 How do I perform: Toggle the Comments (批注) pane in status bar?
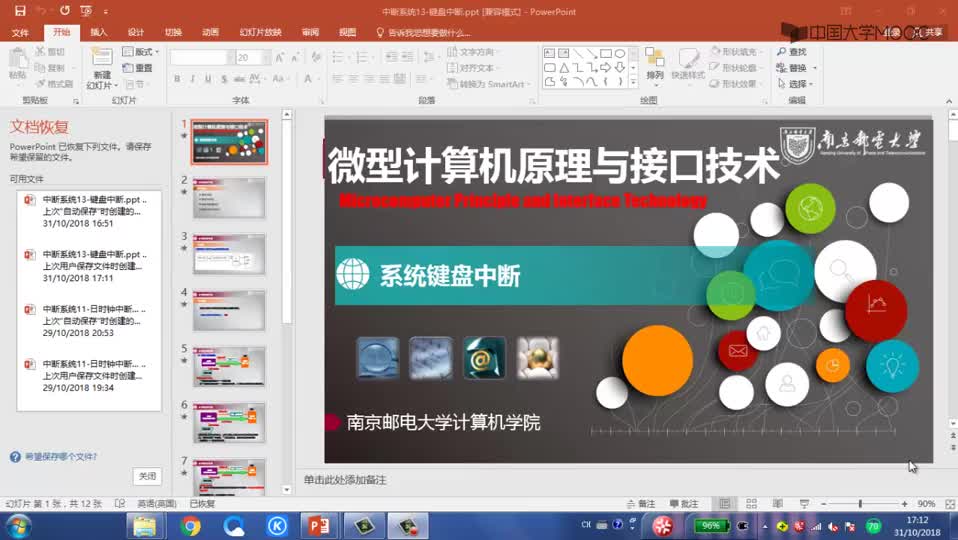684,504
